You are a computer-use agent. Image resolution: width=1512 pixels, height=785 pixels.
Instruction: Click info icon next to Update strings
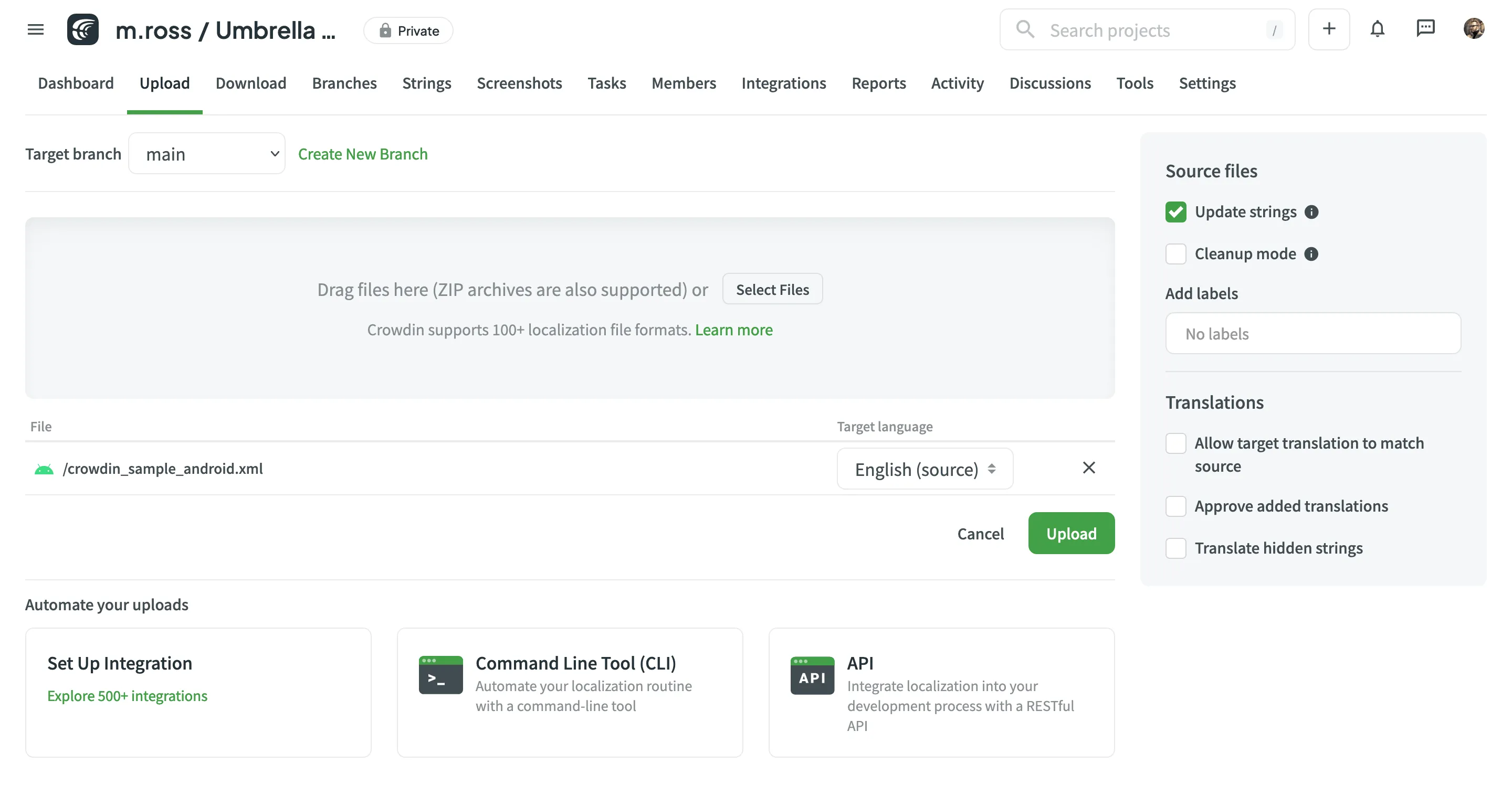1311,212
